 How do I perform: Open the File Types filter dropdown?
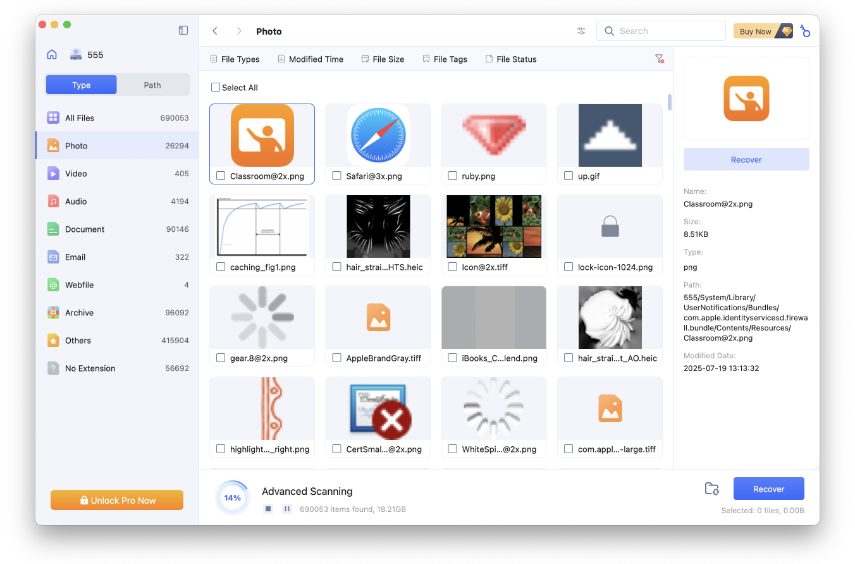coord(235,59)
